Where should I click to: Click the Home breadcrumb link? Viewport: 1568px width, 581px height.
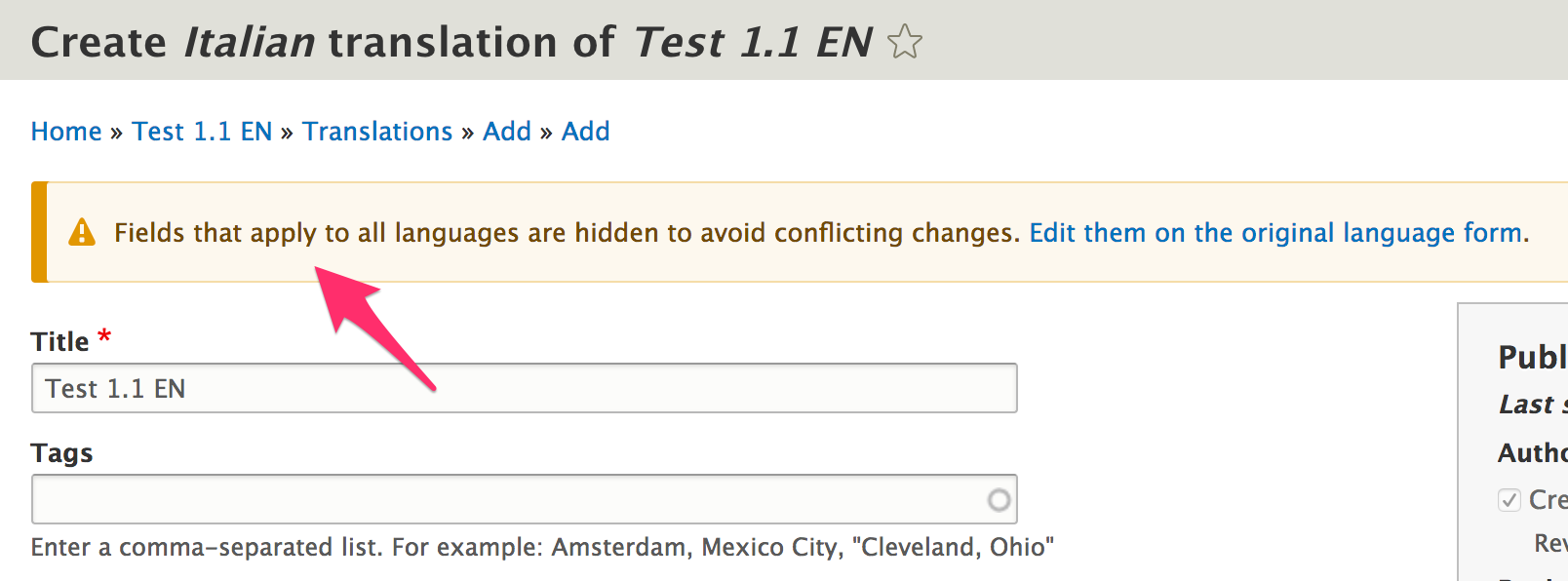tap(66, 131)
